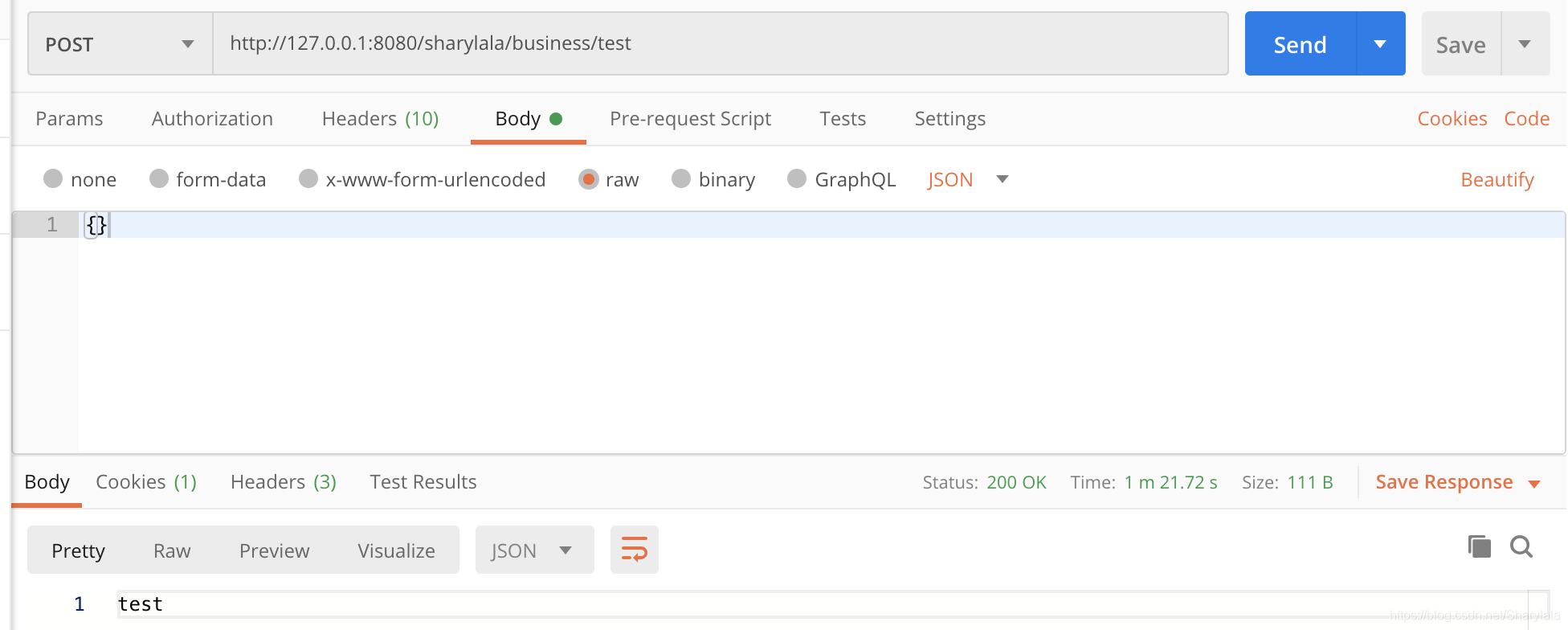Click into the request URL field
Viewport: 1568px width, 630px height.
coord(721,43)
